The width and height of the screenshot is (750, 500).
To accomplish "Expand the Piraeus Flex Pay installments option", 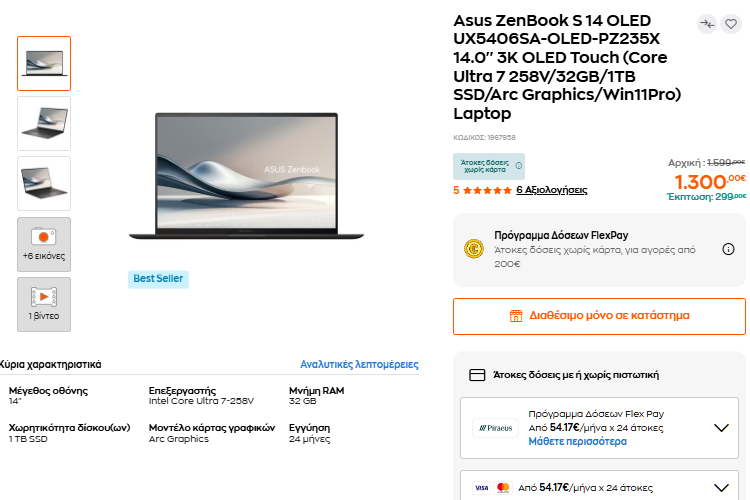I will pyautogui.click(x=721, y=428).
